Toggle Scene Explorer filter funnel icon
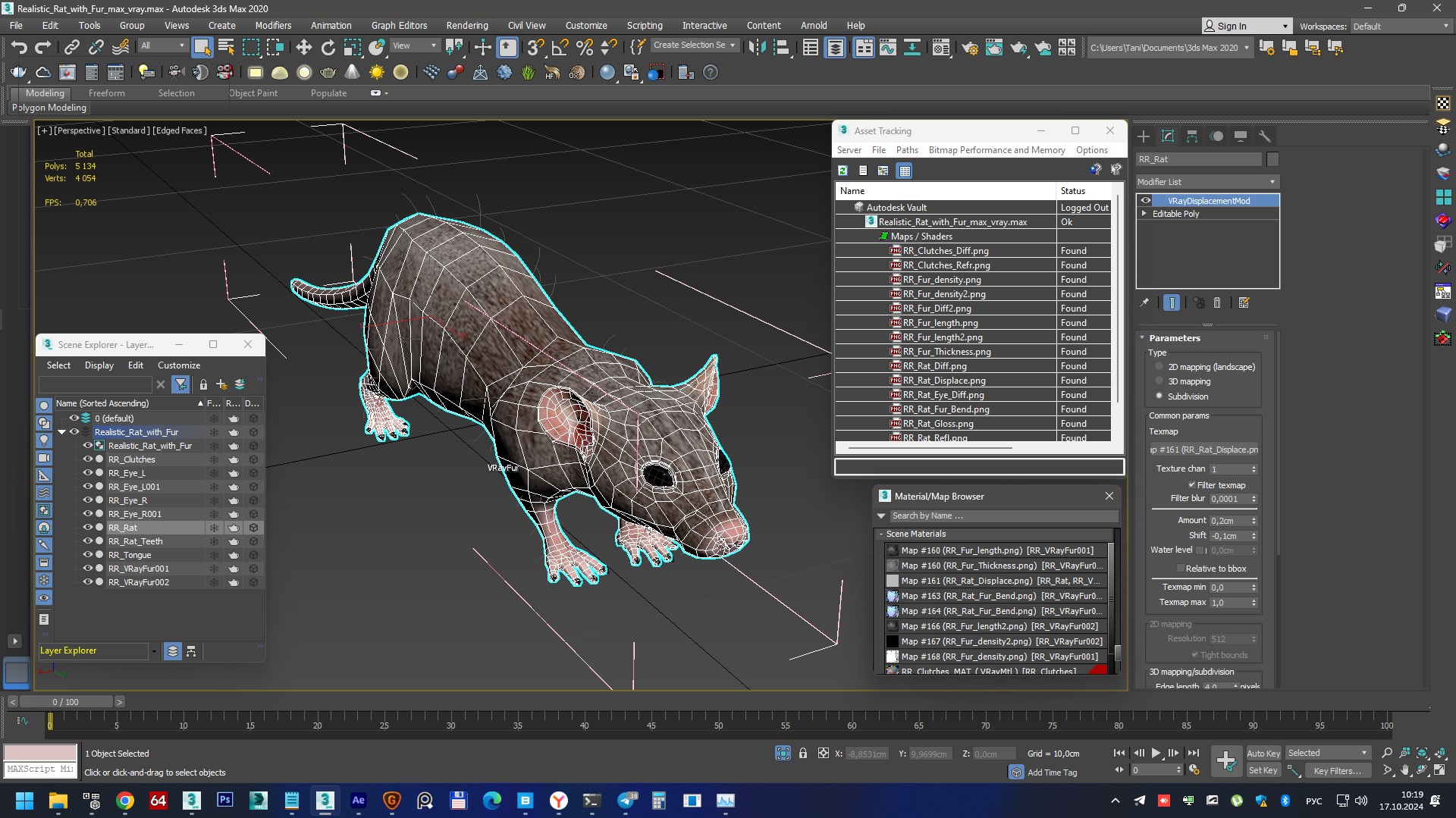This screenshot has width=1456, height=818. (x=180, y=384)
